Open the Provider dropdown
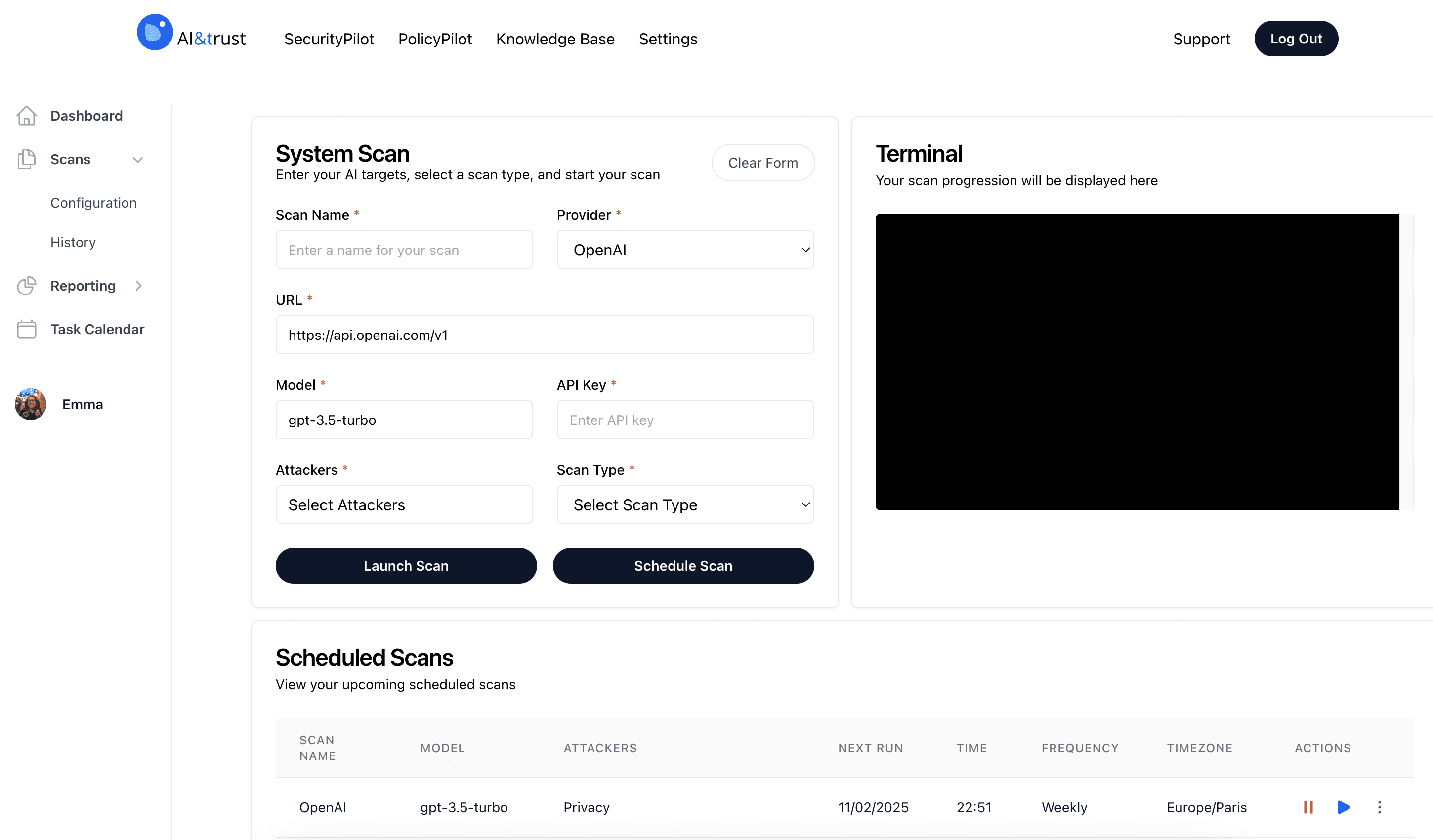 (685, 250)
